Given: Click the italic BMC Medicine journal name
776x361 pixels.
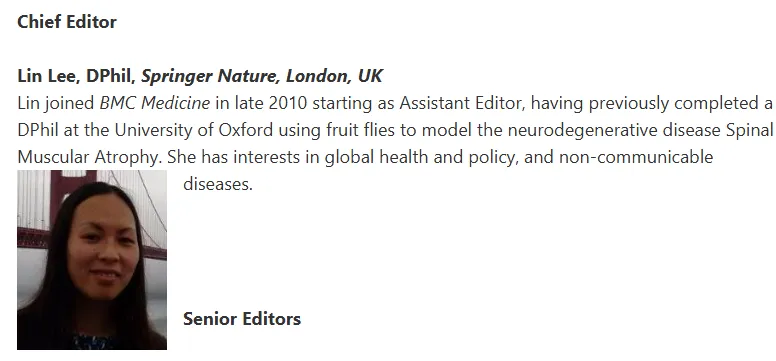Looking at the screenshot, I should click(x=155, y=103).
